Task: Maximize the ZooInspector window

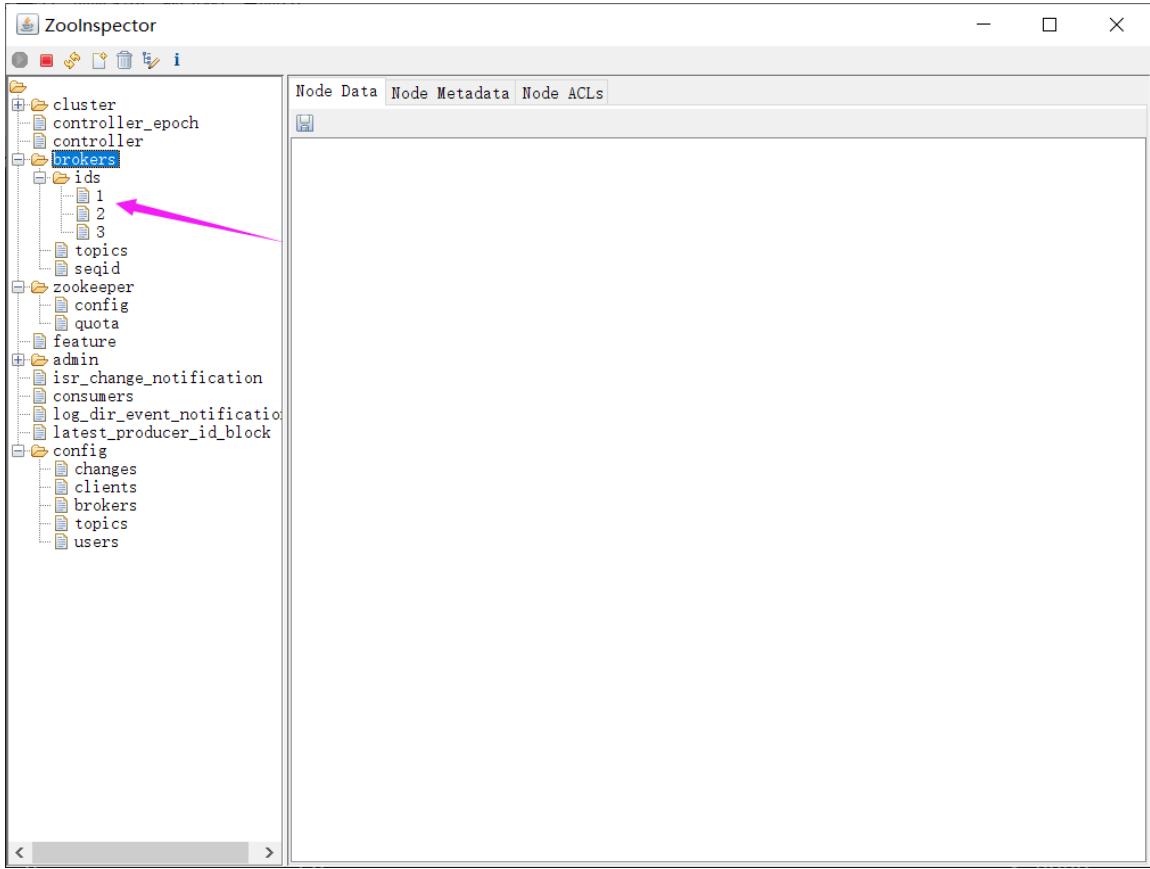Action: click(x=1050, y=25)
